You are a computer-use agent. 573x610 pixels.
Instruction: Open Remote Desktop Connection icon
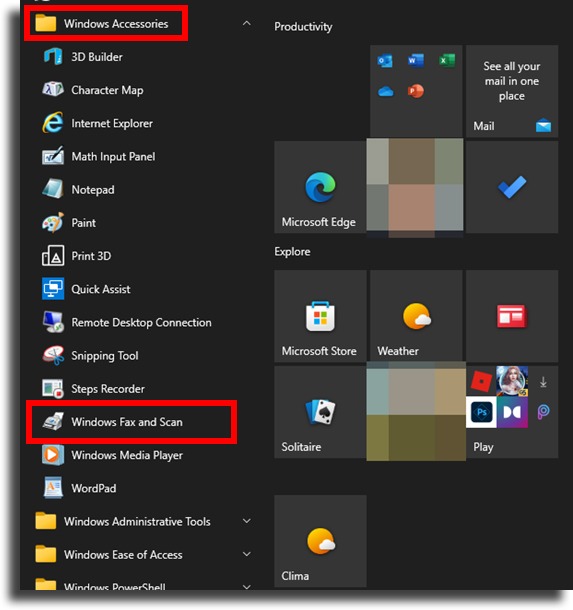click(x=53, y=322)
